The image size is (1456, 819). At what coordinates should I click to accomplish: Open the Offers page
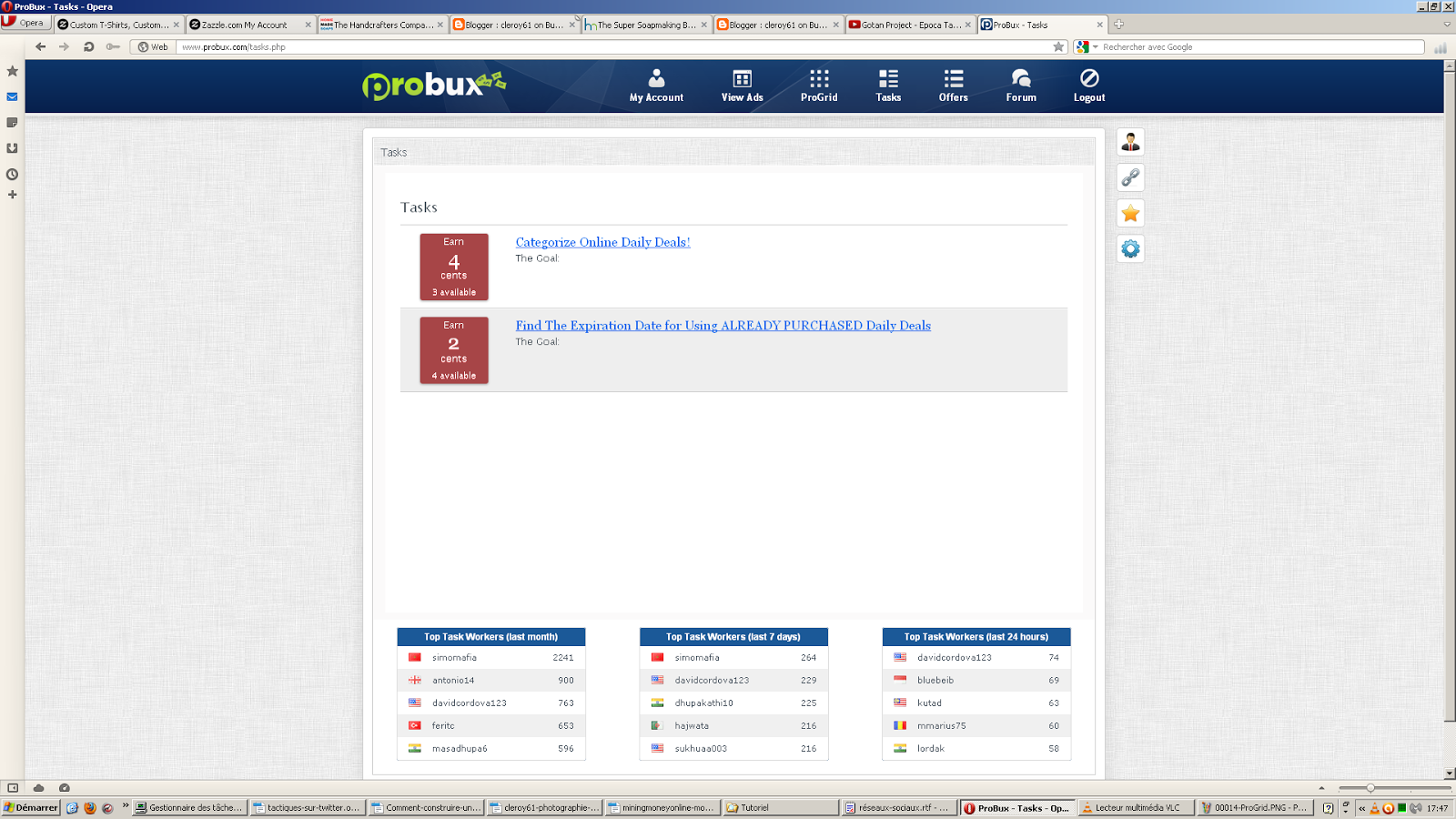[x=953, y=86]
